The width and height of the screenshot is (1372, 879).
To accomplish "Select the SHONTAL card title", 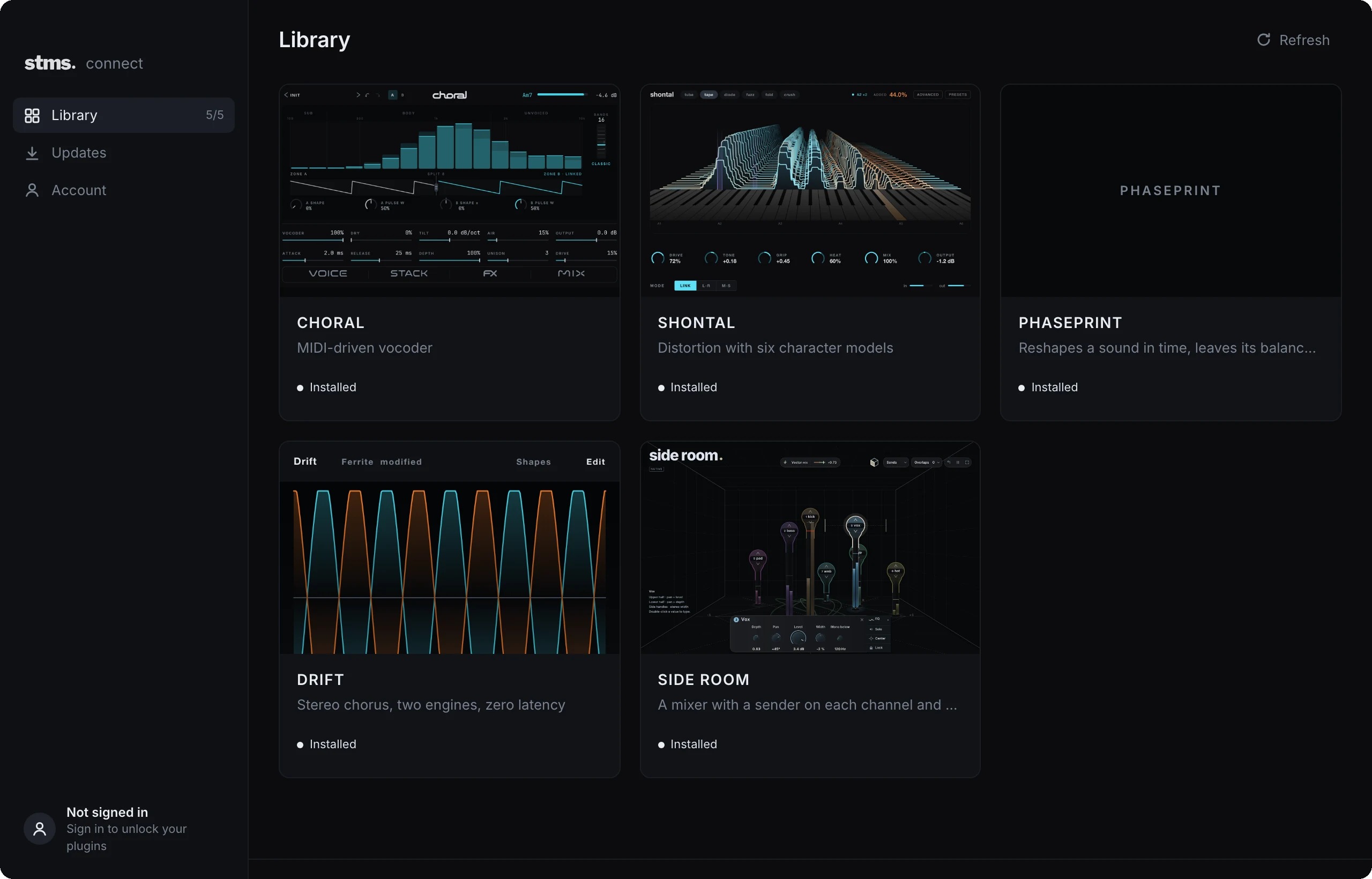I will tap(696, 323).
